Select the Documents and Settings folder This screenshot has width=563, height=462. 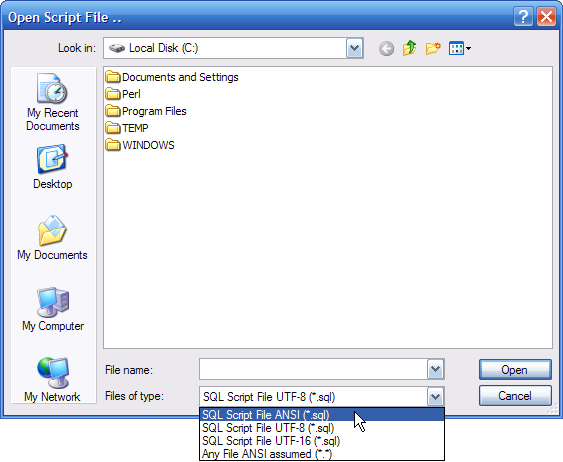pos(172,77)
